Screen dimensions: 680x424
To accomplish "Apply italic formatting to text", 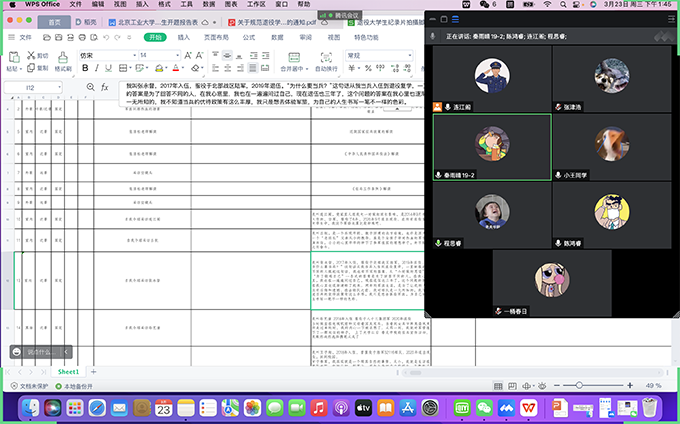I will point(98,69).
